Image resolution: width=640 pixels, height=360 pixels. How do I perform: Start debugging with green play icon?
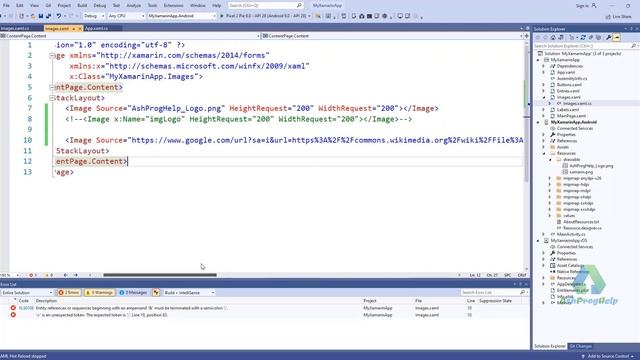point(222,16)
